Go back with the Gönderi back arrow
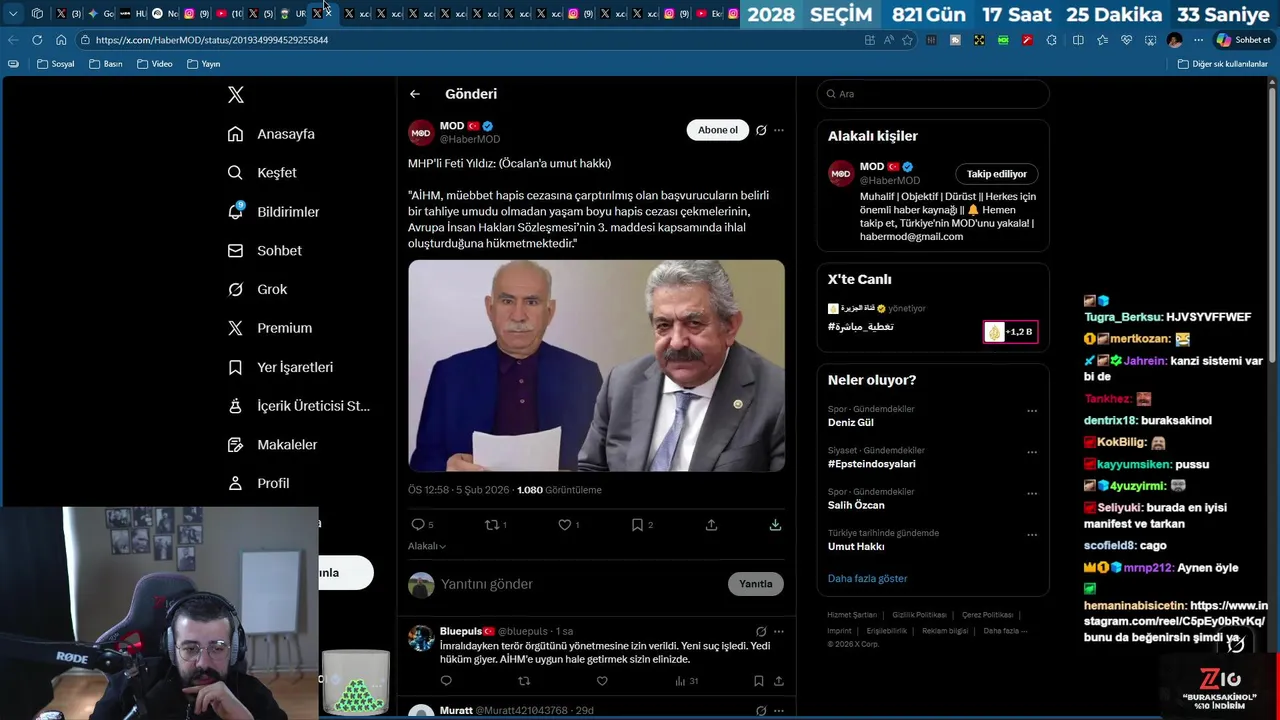The image size is (1280, 720). (x=415, y=94)
